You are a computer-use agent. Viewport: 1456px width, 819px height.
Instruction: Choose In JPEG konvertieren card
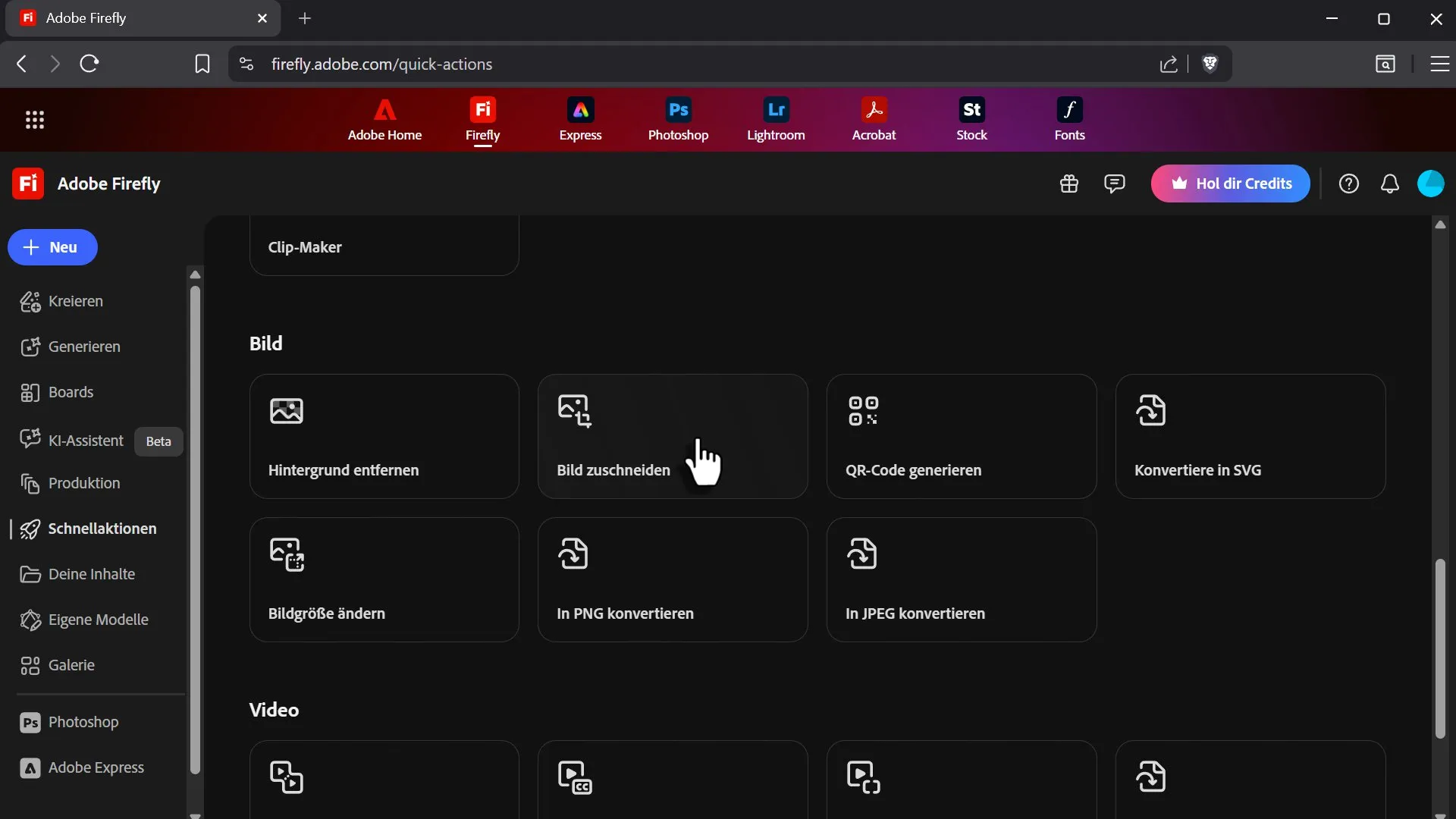tap(962, 579)
